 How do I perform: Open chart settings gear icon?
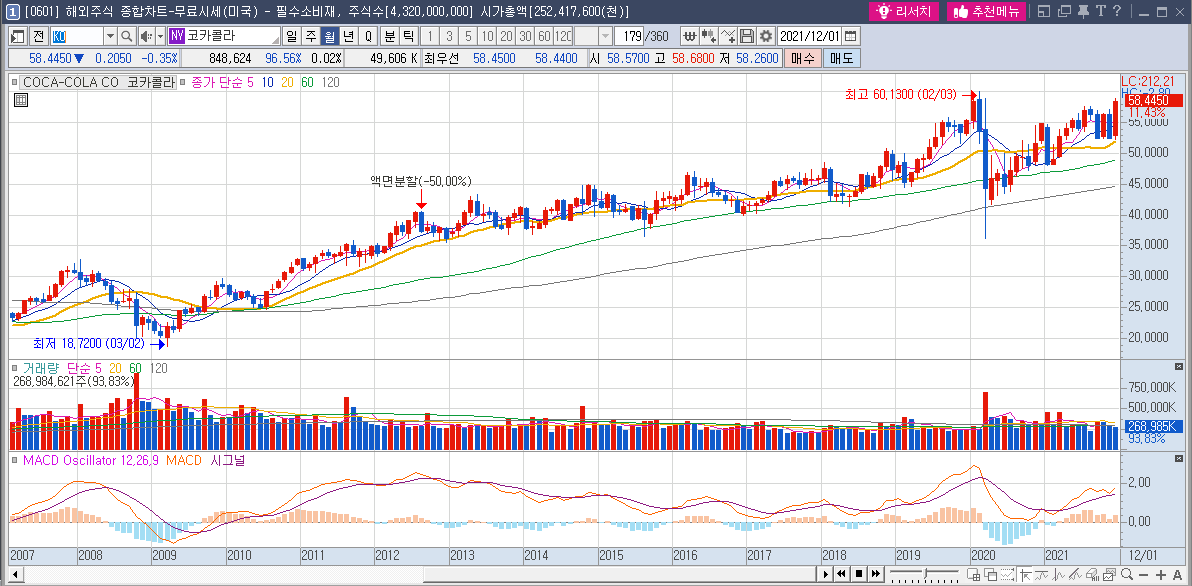tap(766, 36)
